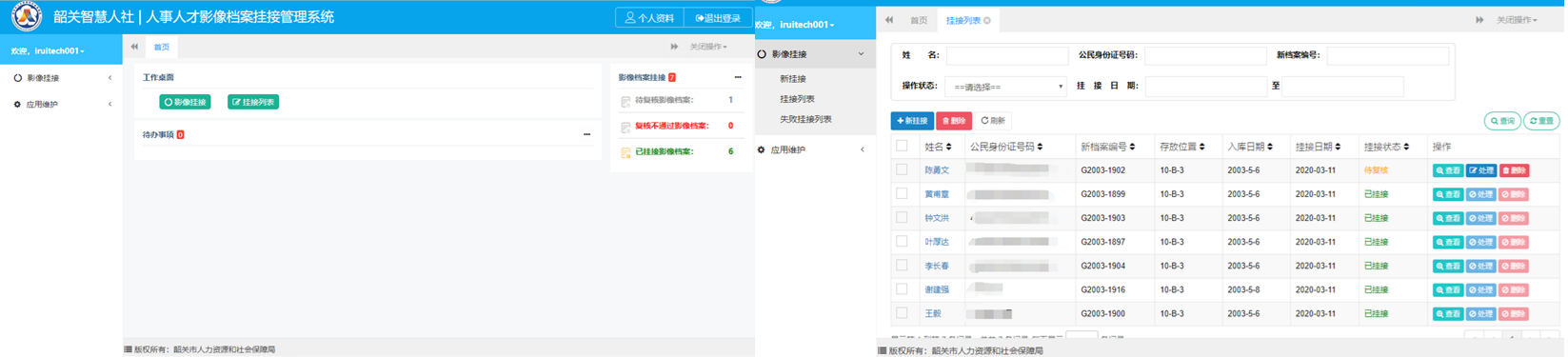Check the checkbox for row 黄甫霆
This screenshot has width=1568, height=357.
[902, 193]
